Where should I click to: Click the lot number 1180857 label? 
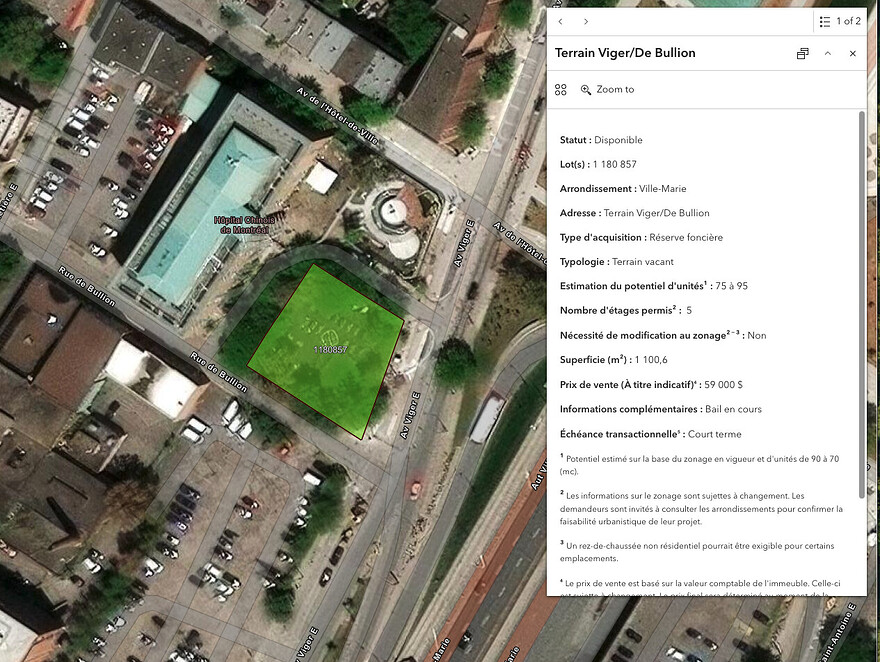(330, 350)
